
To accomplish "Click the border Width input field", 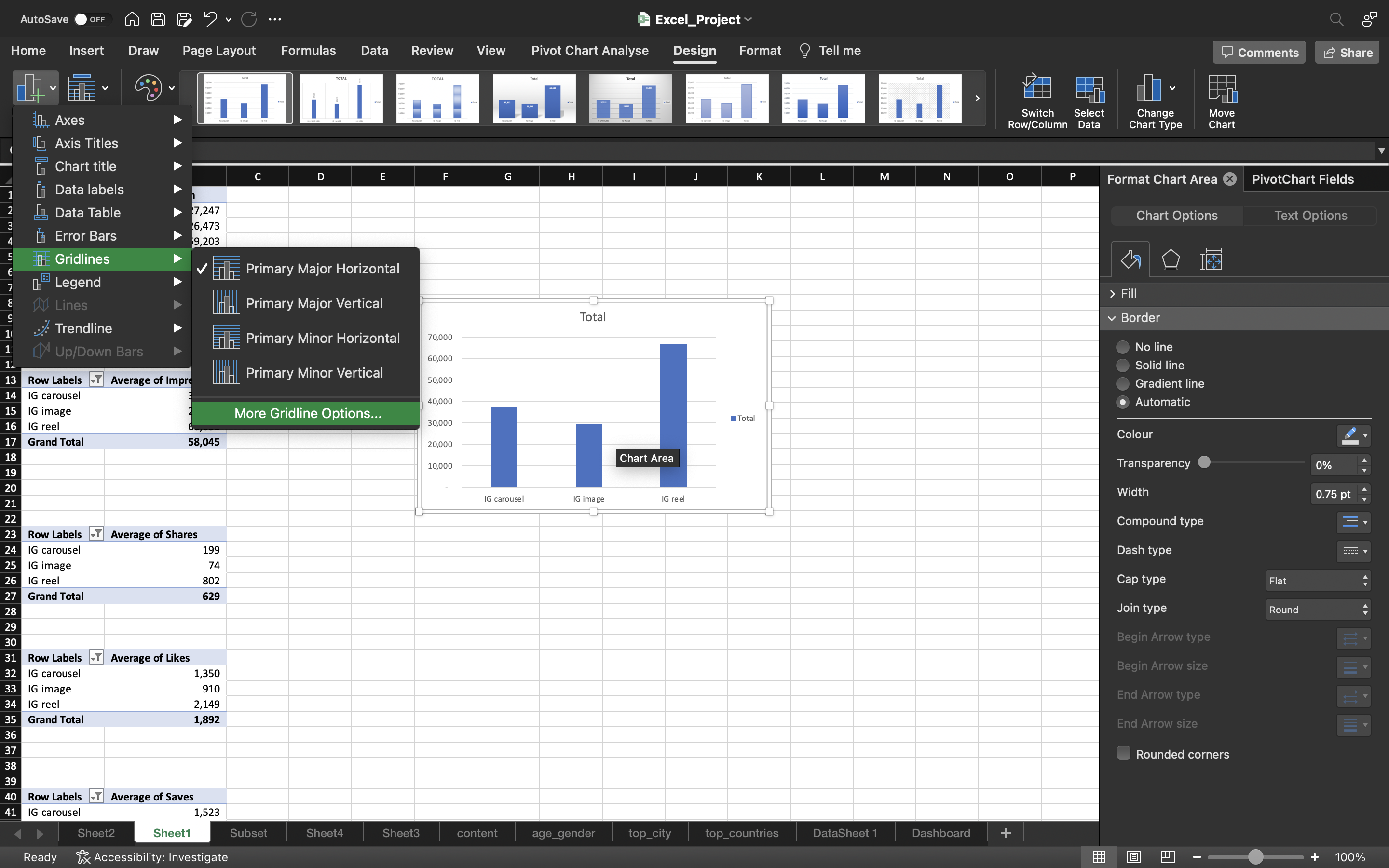I will 1334,494.
